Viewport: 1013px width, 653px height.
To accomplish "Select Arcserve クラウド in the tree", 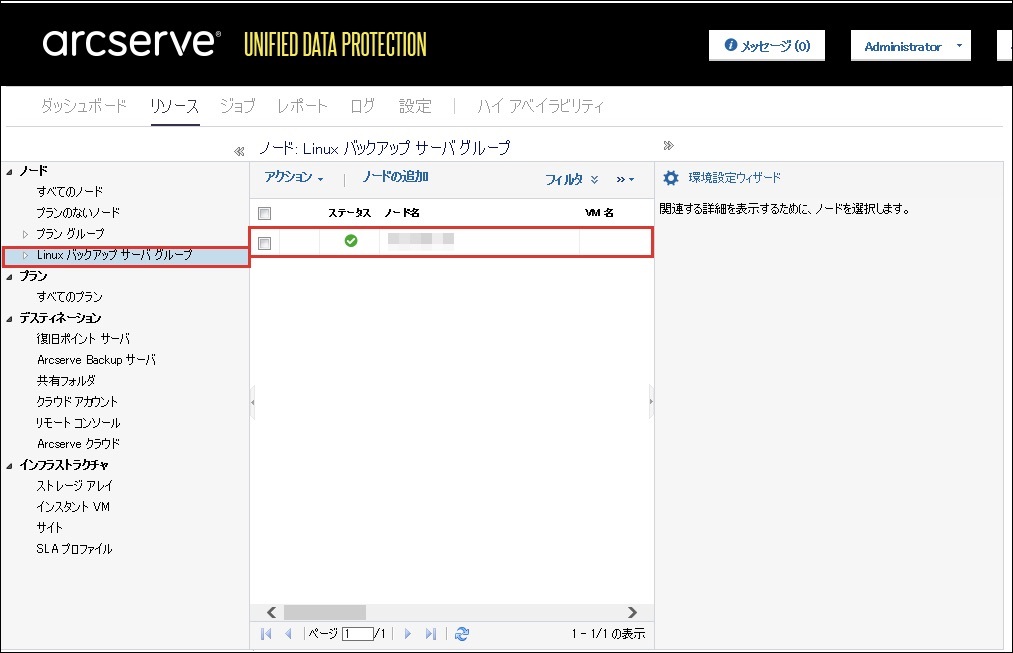I will tap(78, 444).
